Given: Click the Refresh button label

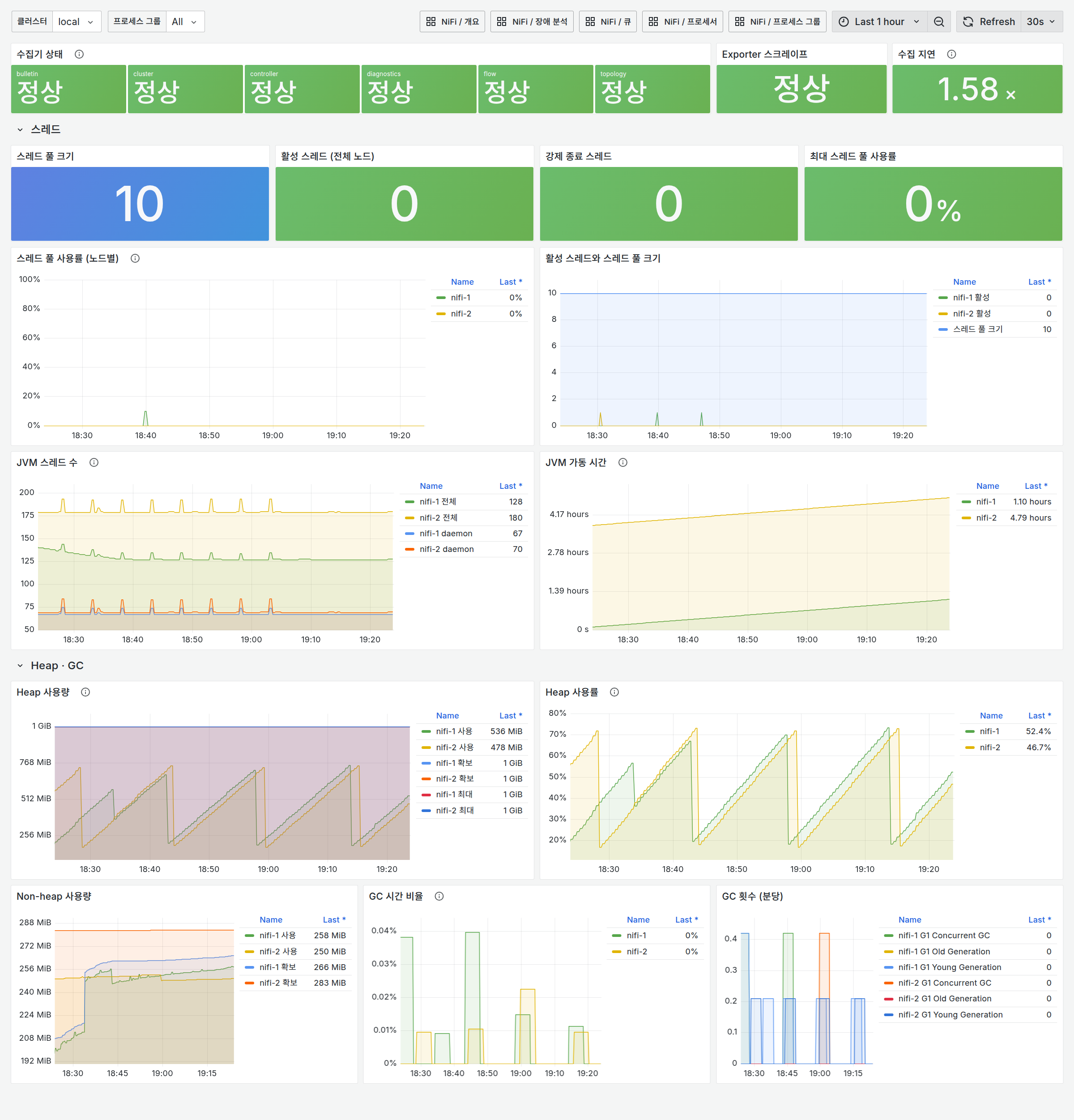Looking at the screenshot, I should coord(997,22).
